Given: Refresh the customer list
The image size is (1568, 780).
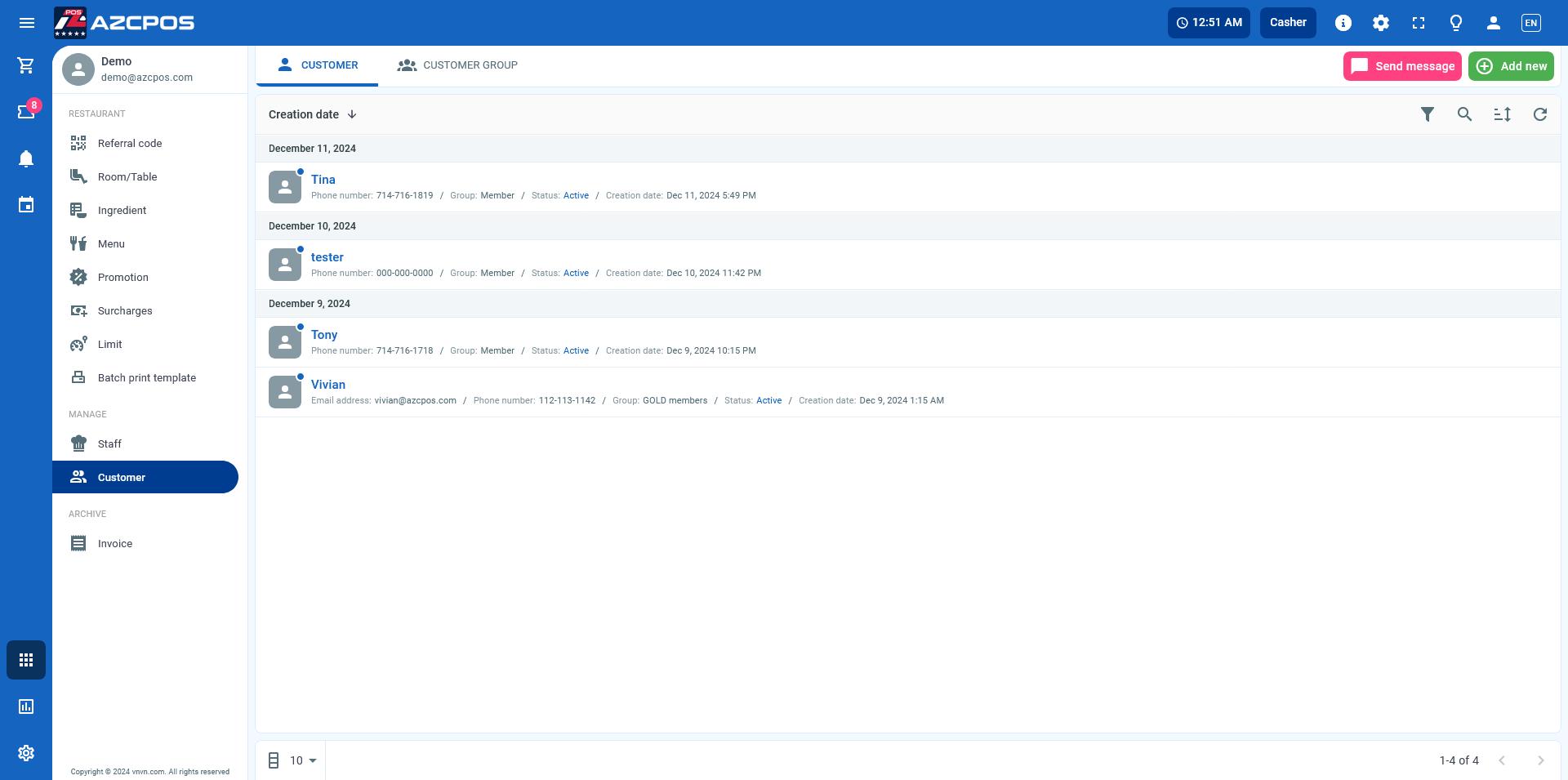Looking at the screenshot, I should point(1540,114).
